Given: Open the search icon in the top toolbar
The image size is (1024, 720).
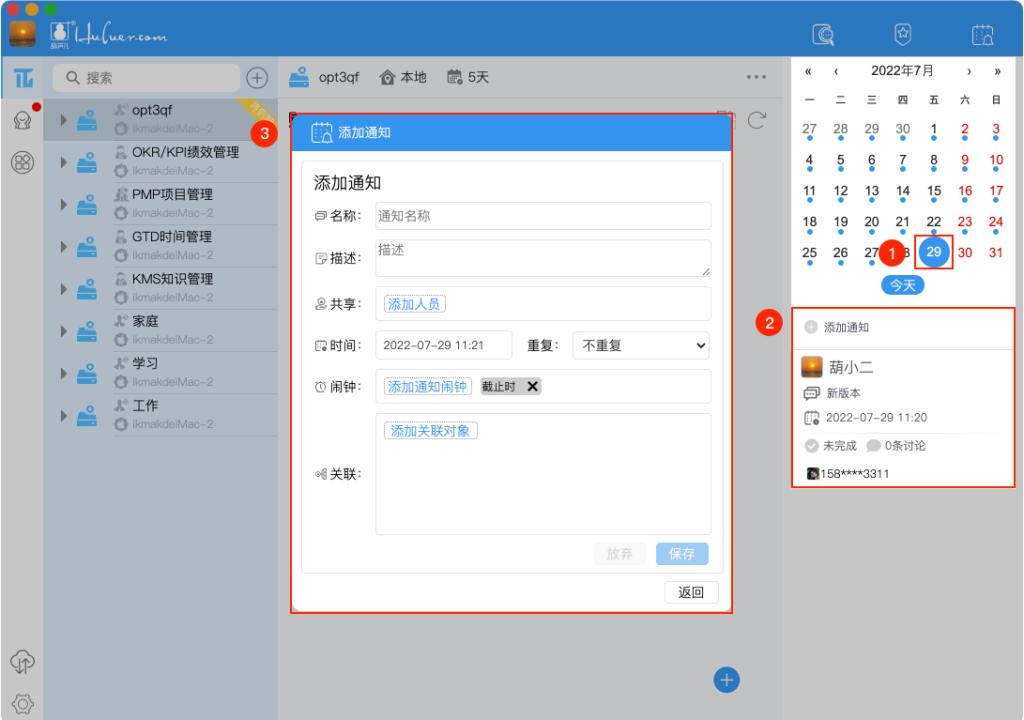Looking at the screenshot, I should tap(823, 33).
